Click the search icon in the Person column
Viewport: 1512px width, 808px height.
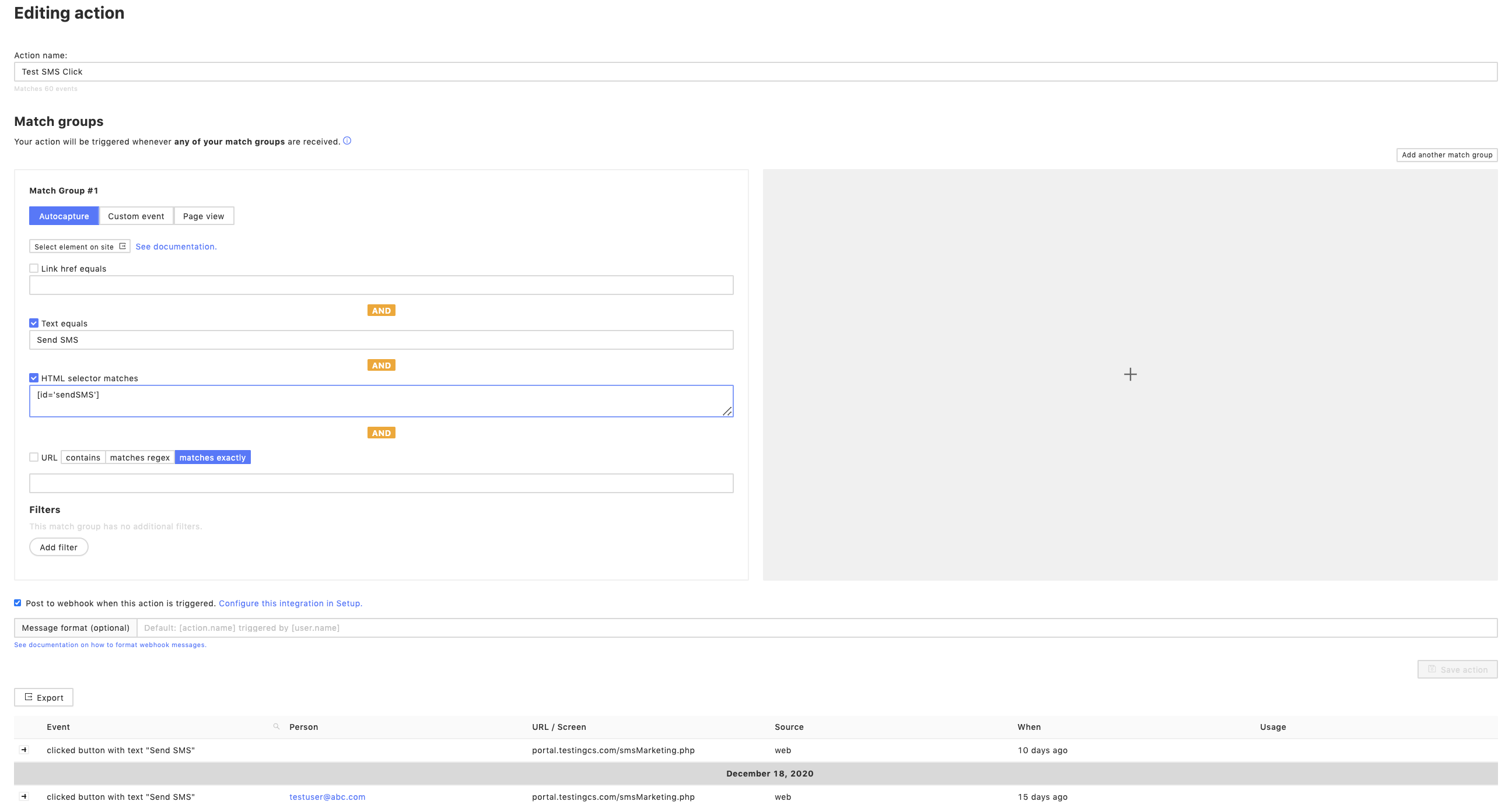275,726
